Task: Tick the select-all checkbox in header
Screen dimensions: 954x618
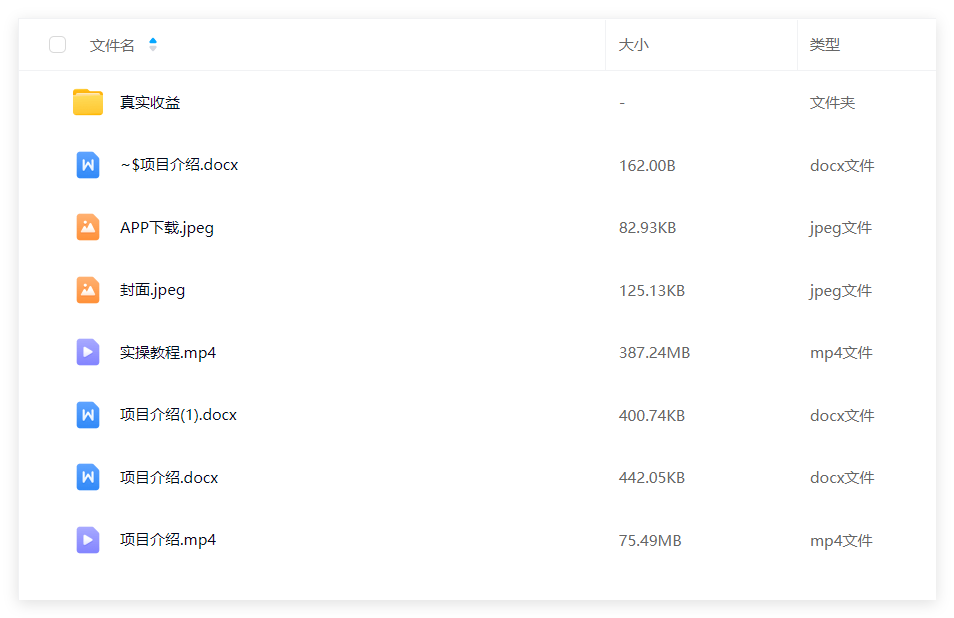Action: tap(57, 44)
